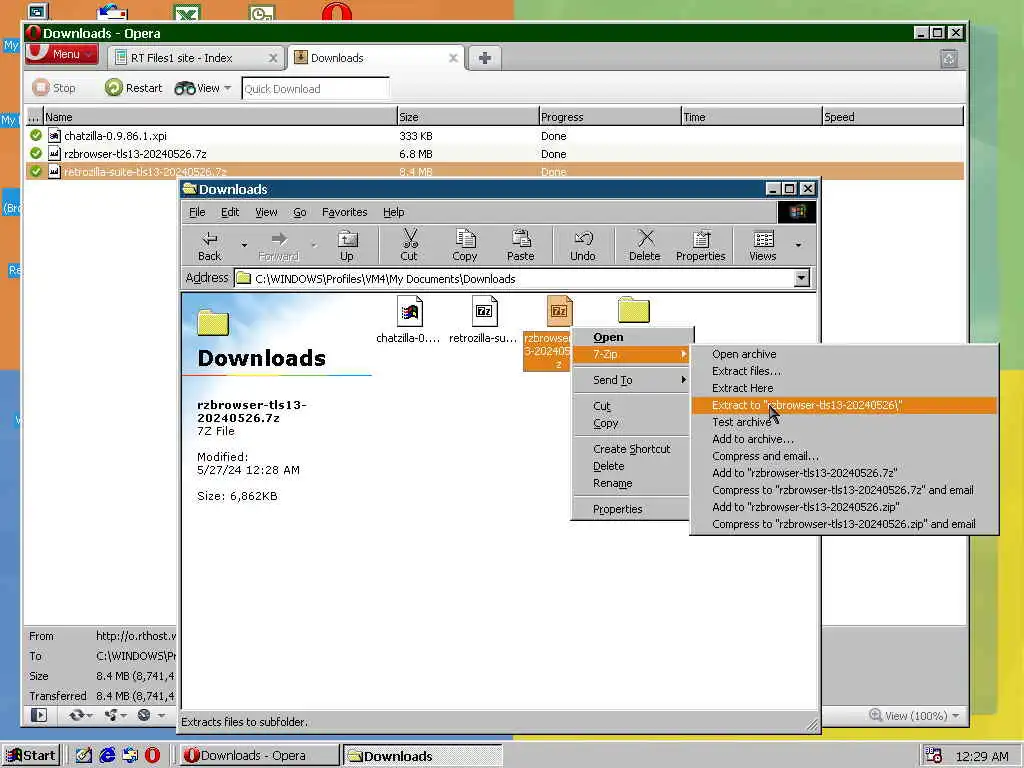Open the Help menu in Explorer

[x=394, y=212]
